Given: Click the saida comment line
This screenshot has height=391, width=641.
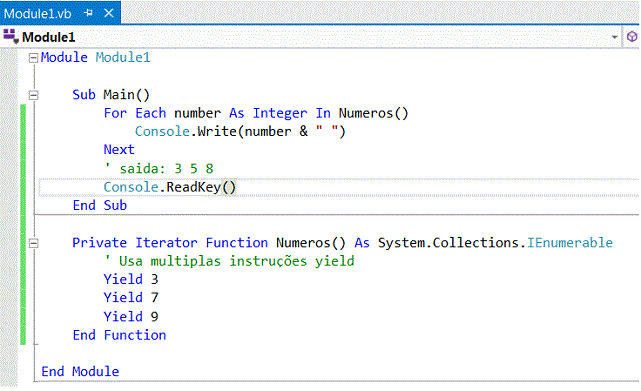Looking at the screenshot, I should coord(158,169).
